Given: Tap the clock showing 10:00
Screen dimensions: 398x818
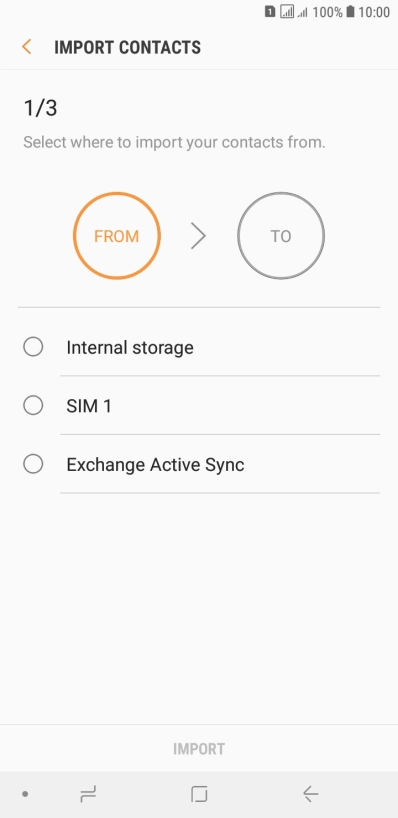Looking at the screenshot, I should [374, 12].
